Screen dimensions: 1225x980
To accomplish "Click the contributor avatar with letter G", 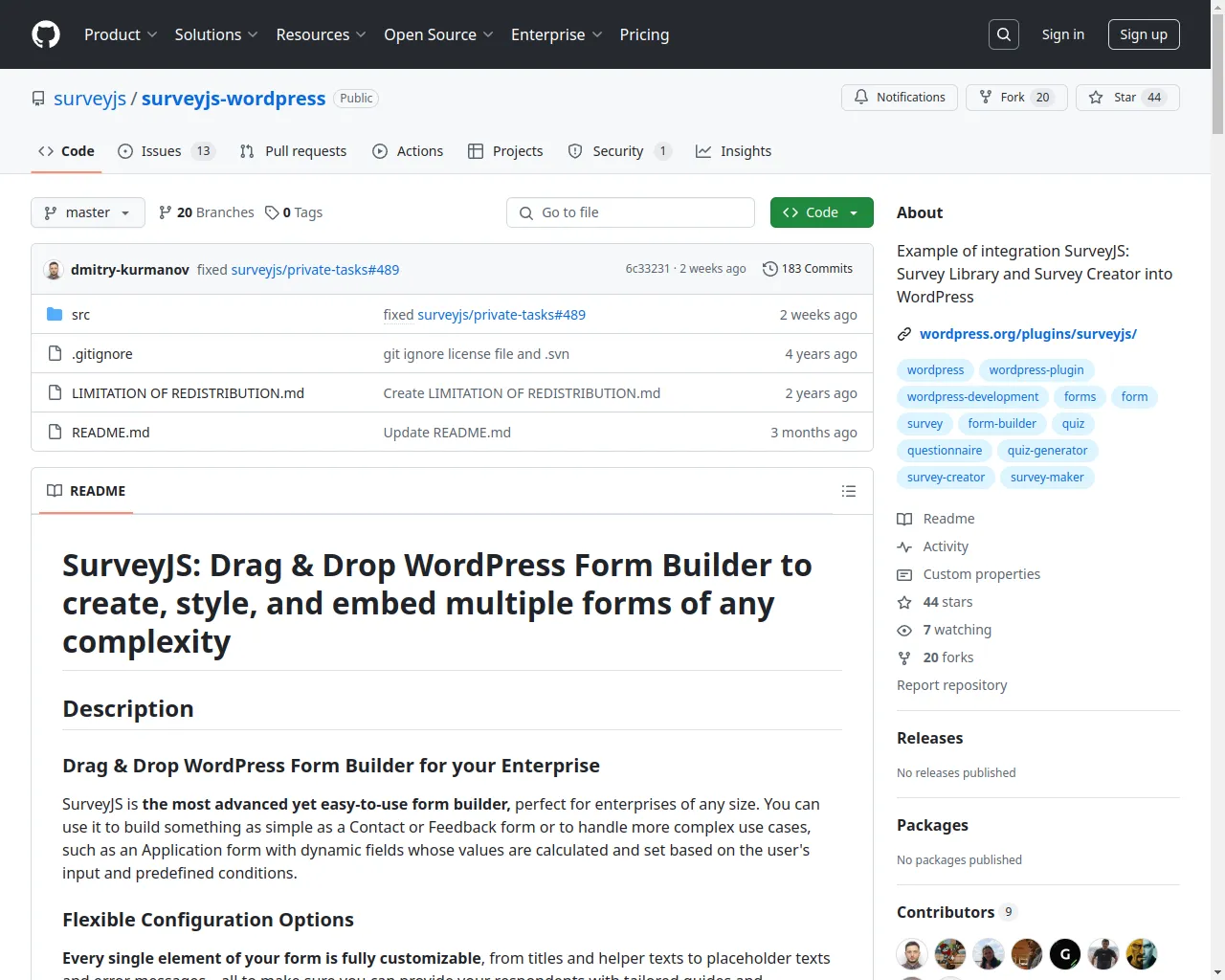I will [1065, 954].
